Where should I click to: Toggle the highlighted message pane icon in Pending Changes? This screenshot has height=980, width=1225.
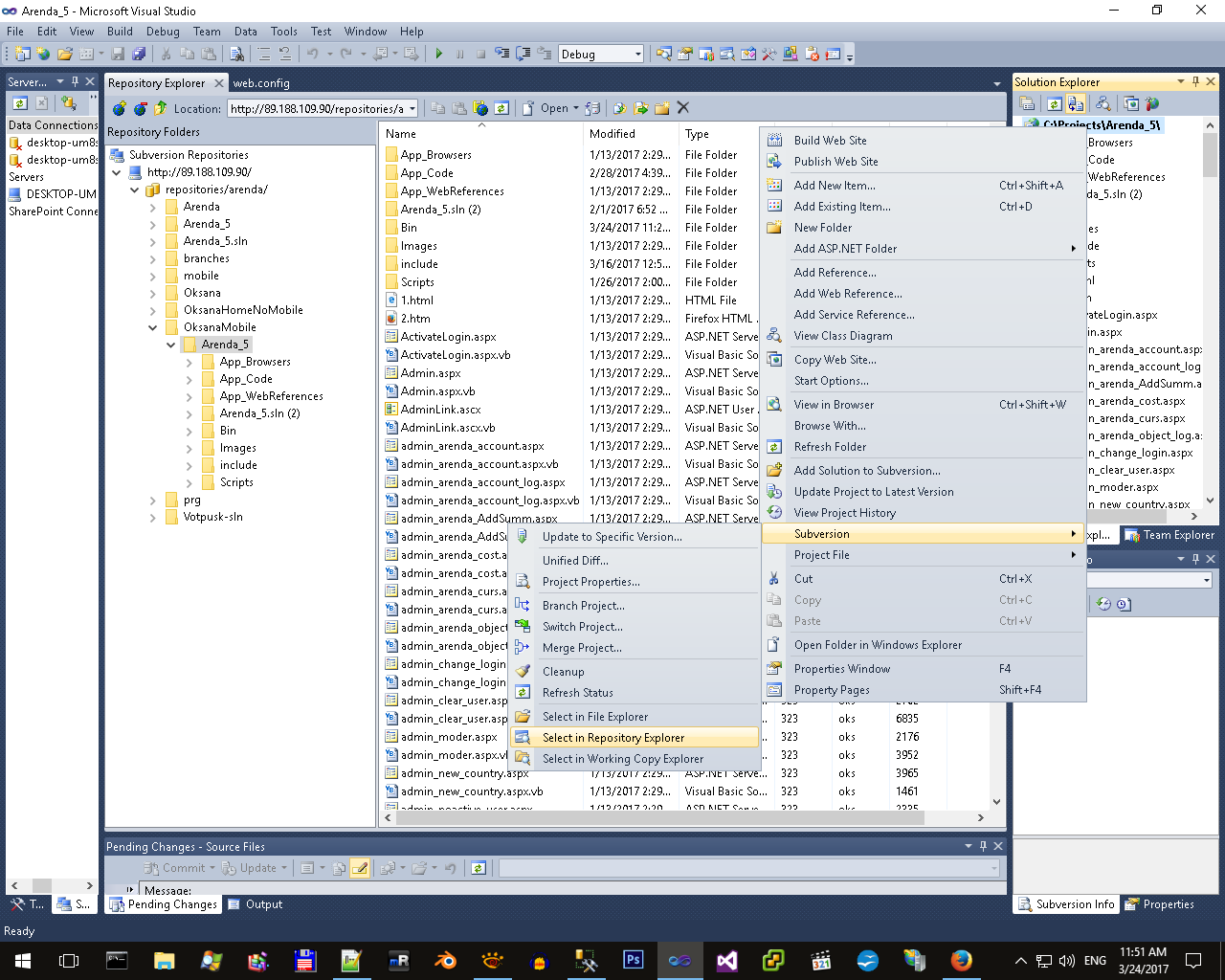click(360, 868)
